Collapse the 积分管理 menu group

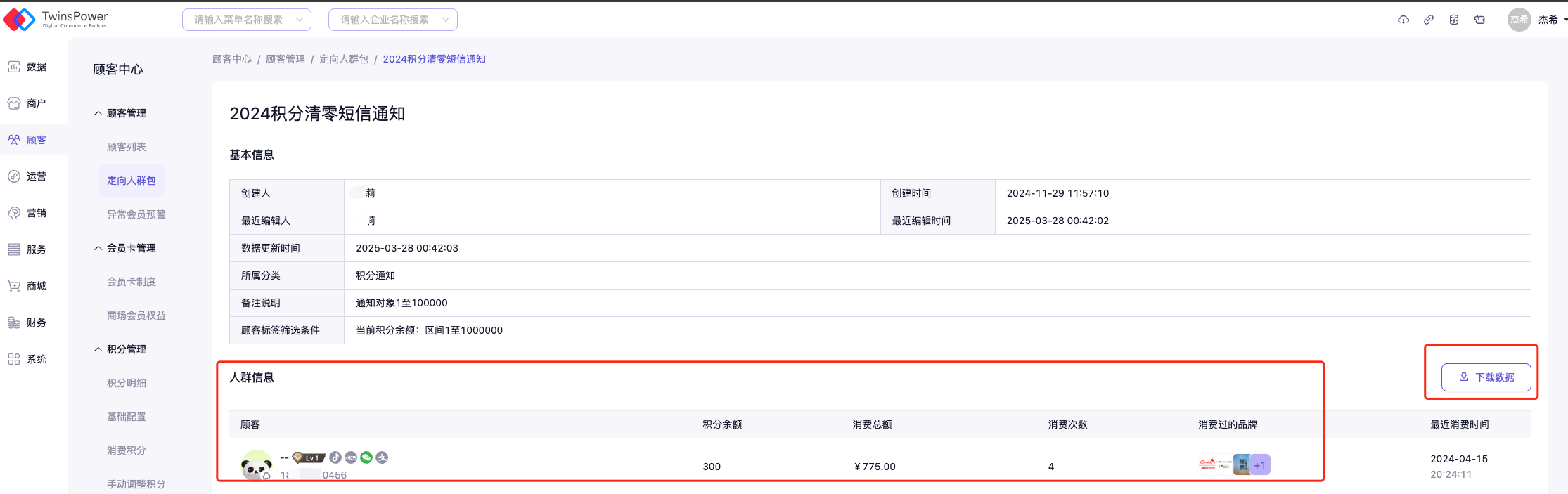coord(120,349)
